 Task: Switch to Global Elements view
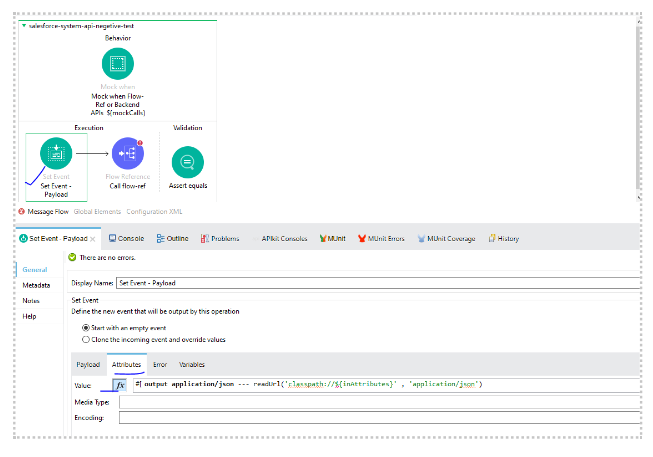coord(97,212)
